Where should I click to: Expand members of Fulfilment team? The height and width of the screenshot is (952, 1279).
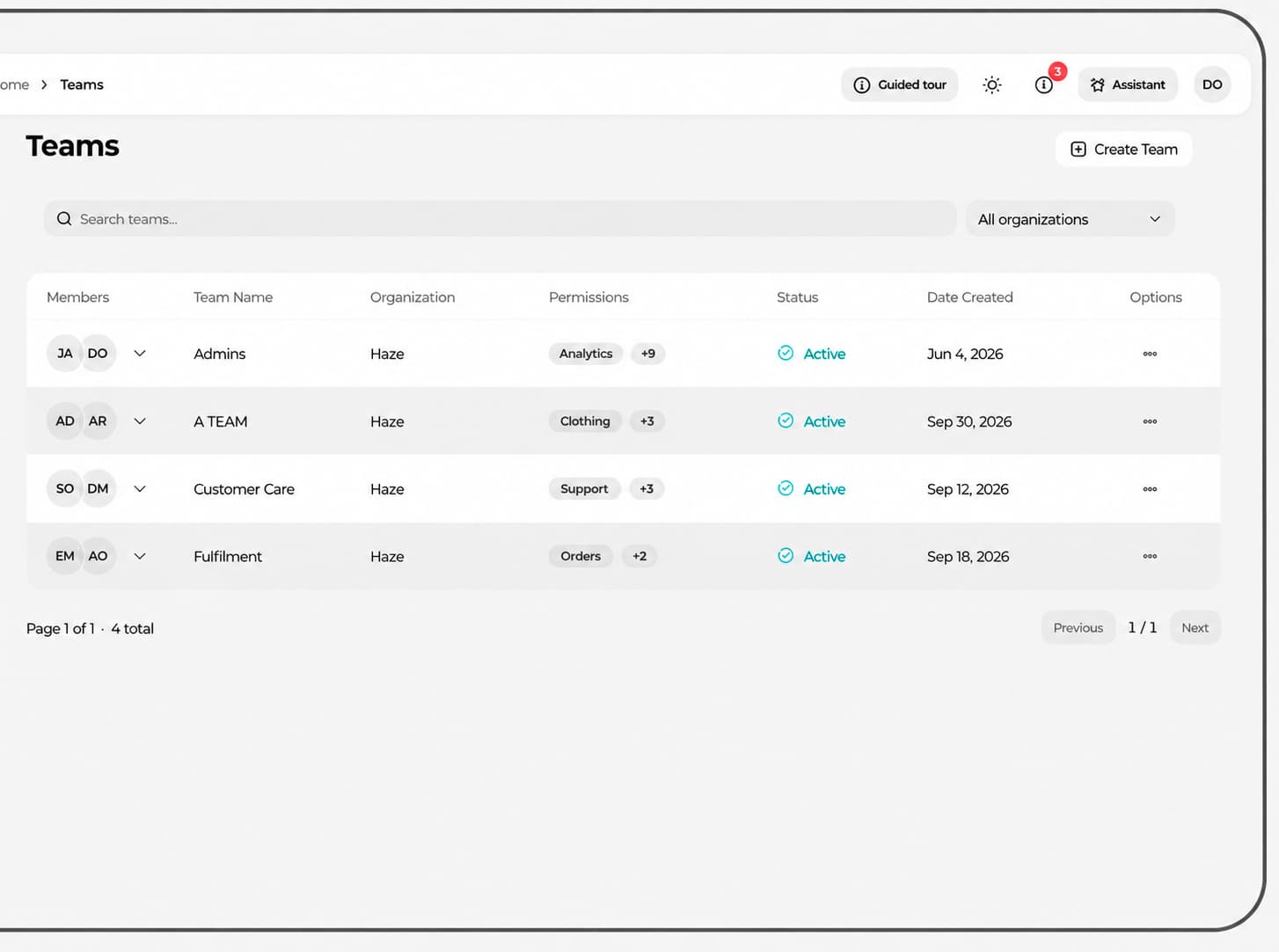coord(140,556)
